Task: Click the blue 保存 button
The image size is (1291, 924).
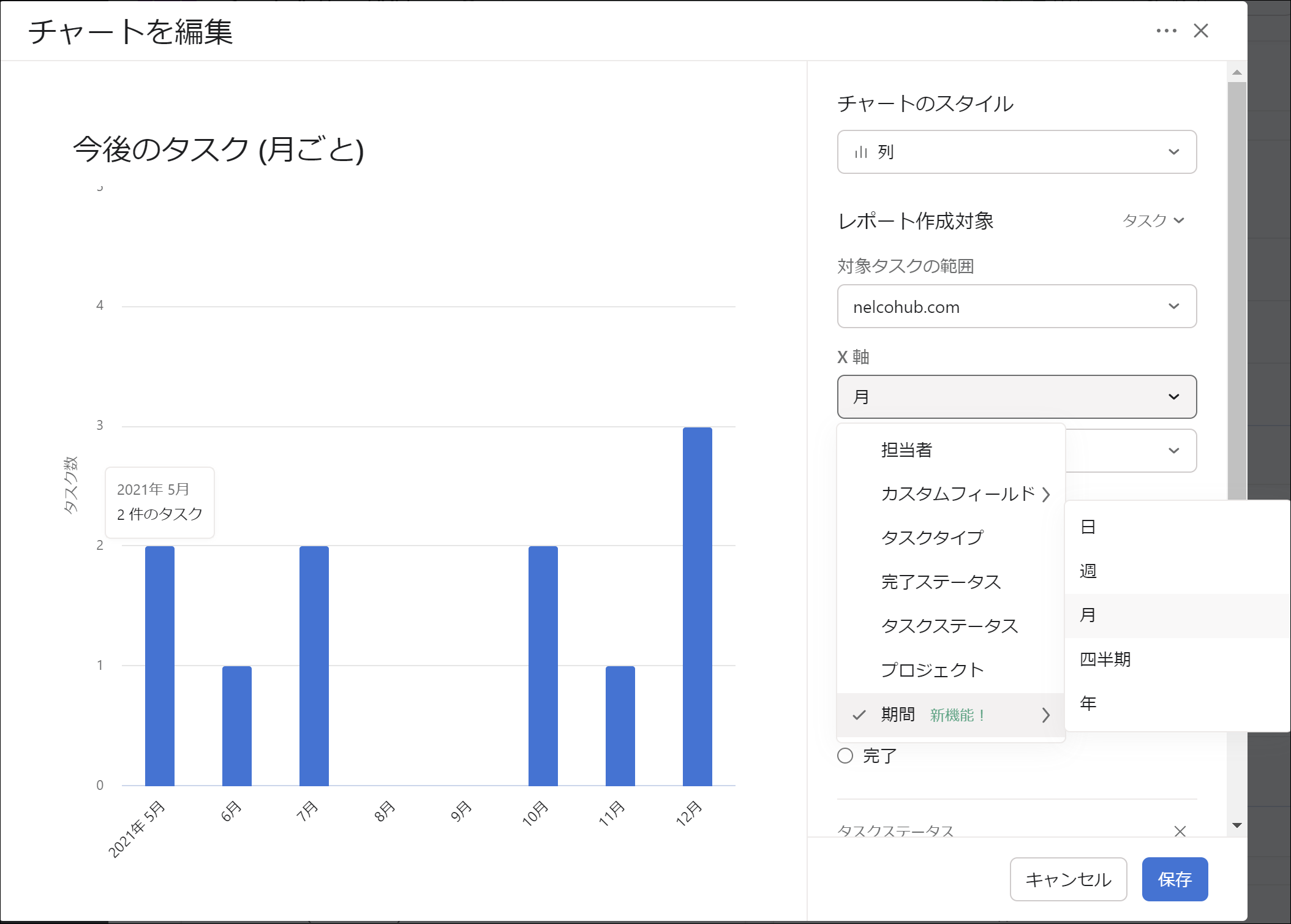Action: tap(1175, 879)
